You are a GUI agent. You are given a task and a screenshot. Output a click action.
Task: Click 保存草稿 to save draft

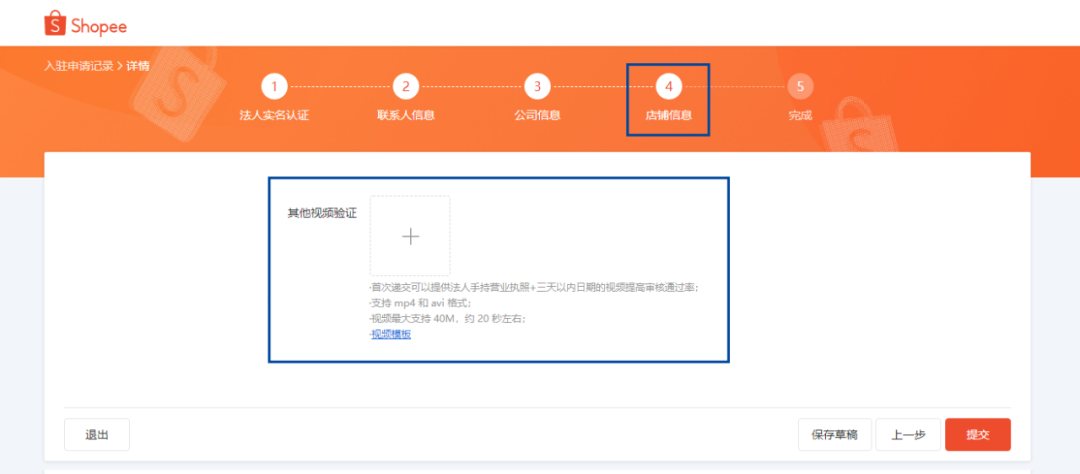click(835, 435)
